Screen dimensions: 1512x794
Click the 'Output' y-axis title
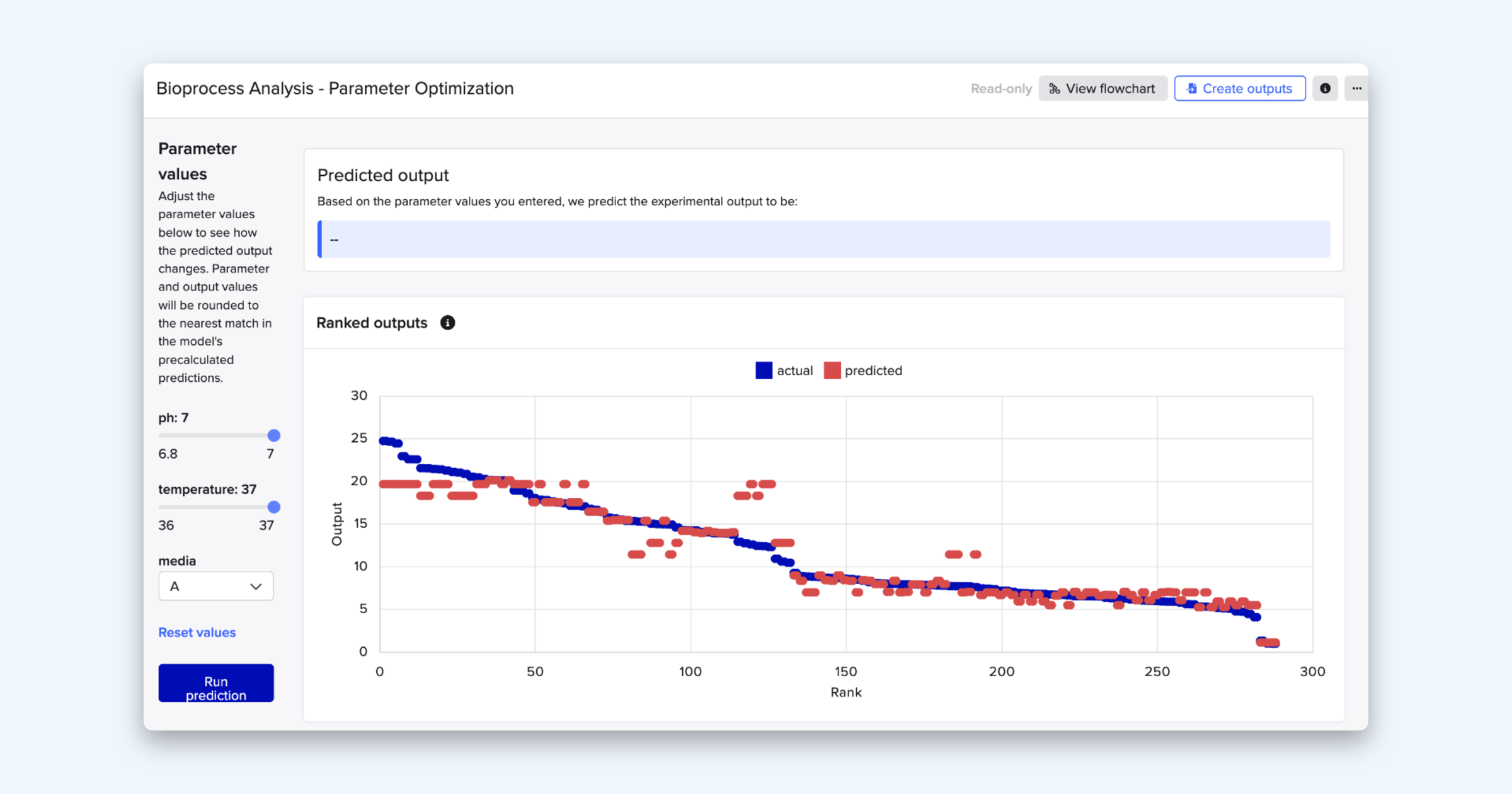tap(337, 524)
